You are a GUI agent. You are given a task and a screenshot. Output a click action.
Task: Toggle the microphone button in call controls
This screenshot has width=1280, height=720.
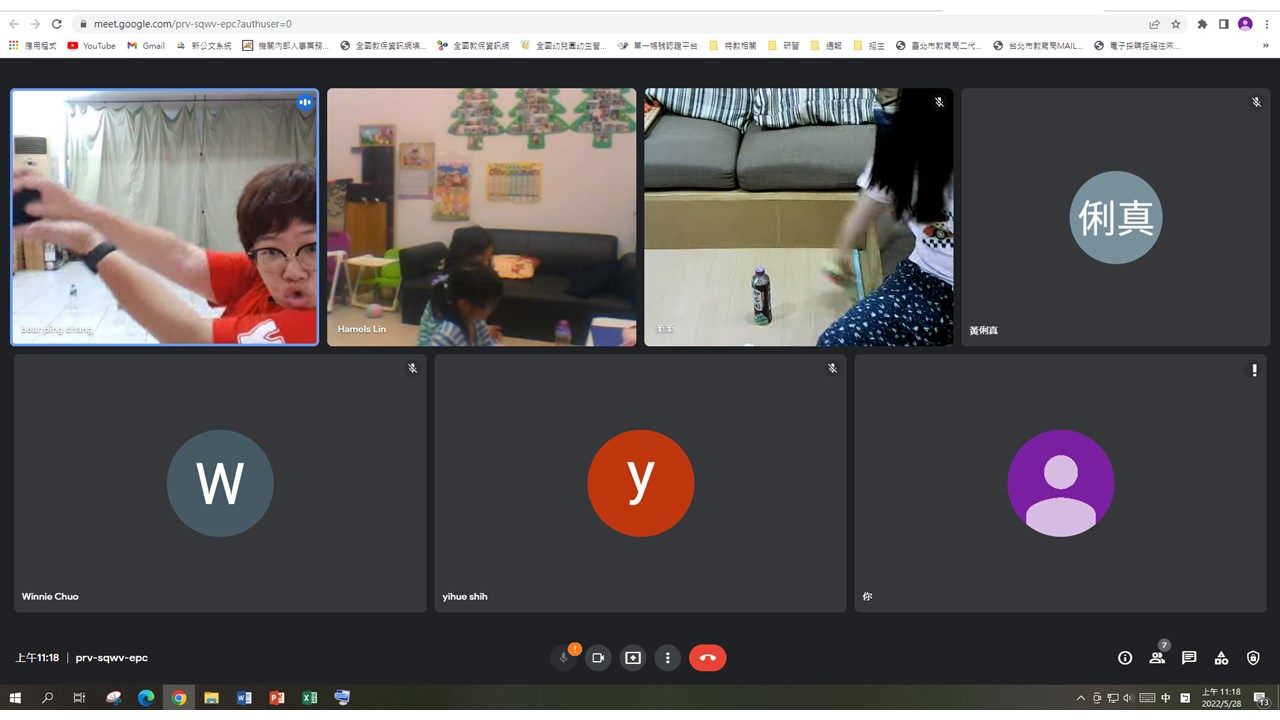564,658
